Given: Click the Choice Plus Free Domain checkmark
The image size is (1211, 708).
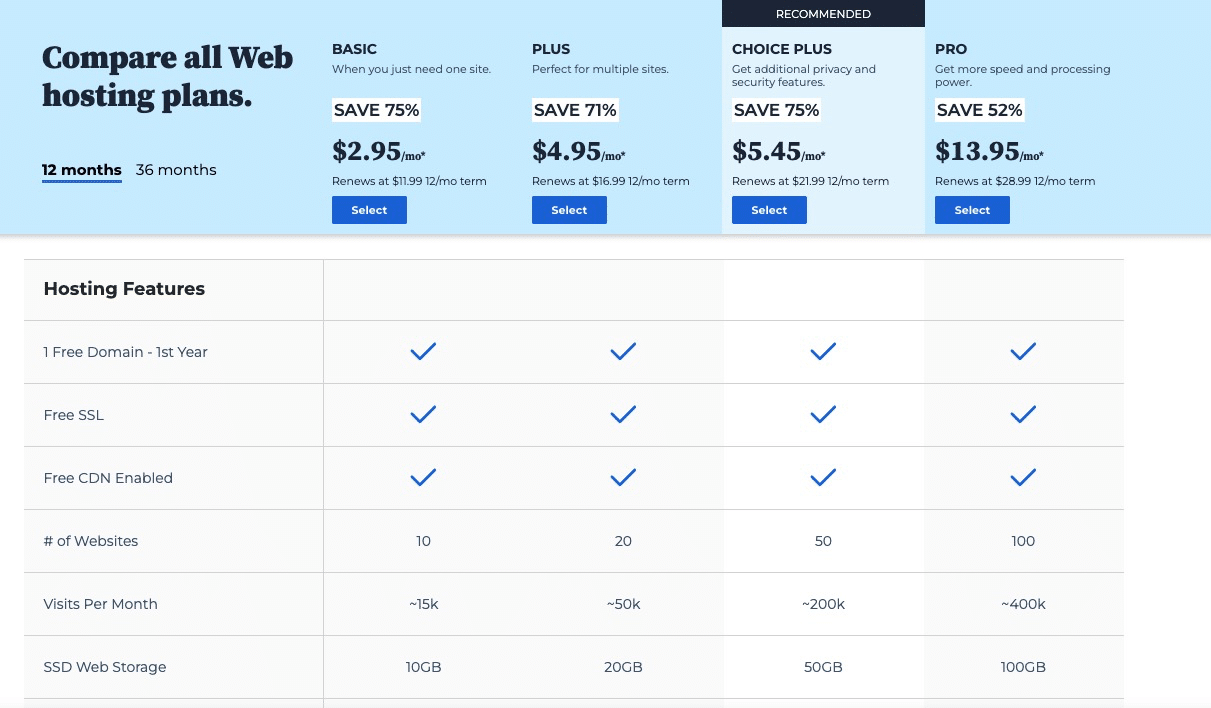Looking at the screenshot, I should [x=823, y=351].
